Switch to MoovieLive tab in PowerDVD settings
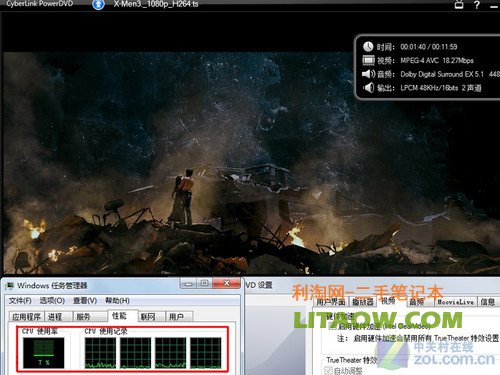The height and width of the screenshot is (375, 500). tap(456, 302)
